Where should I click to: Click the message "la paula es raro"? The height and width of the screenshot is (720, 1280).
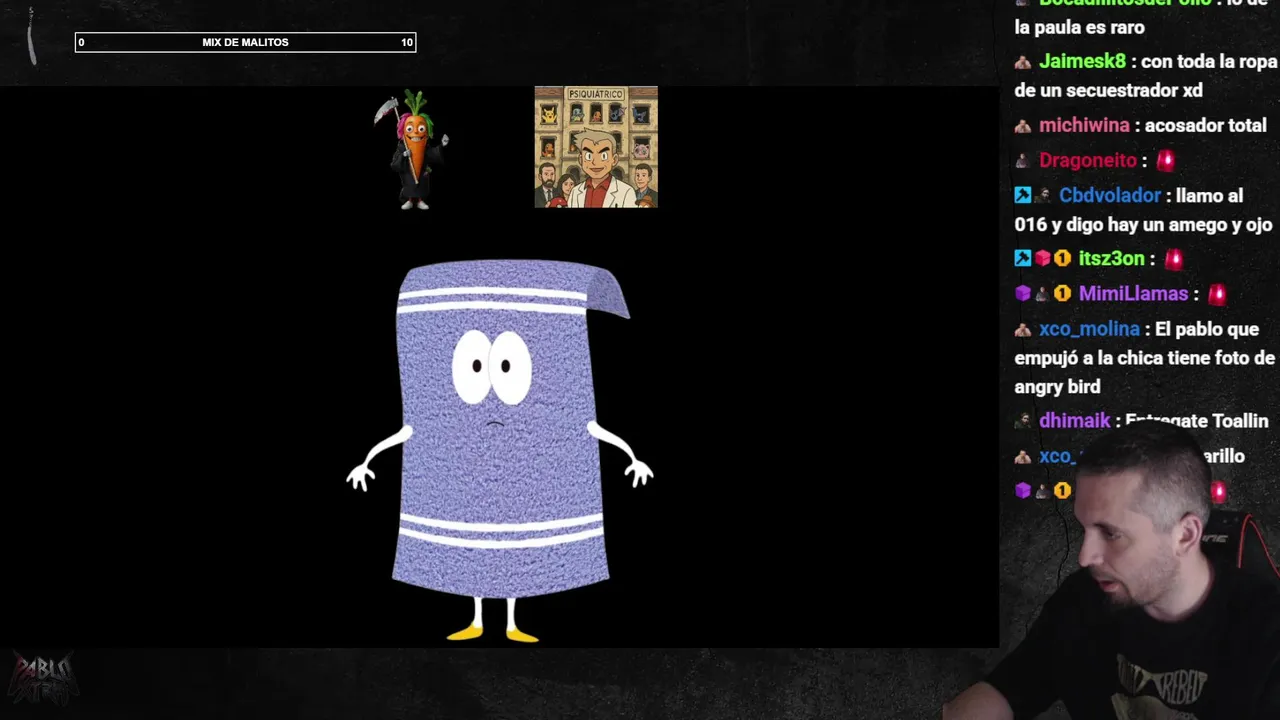(1079, 27)
